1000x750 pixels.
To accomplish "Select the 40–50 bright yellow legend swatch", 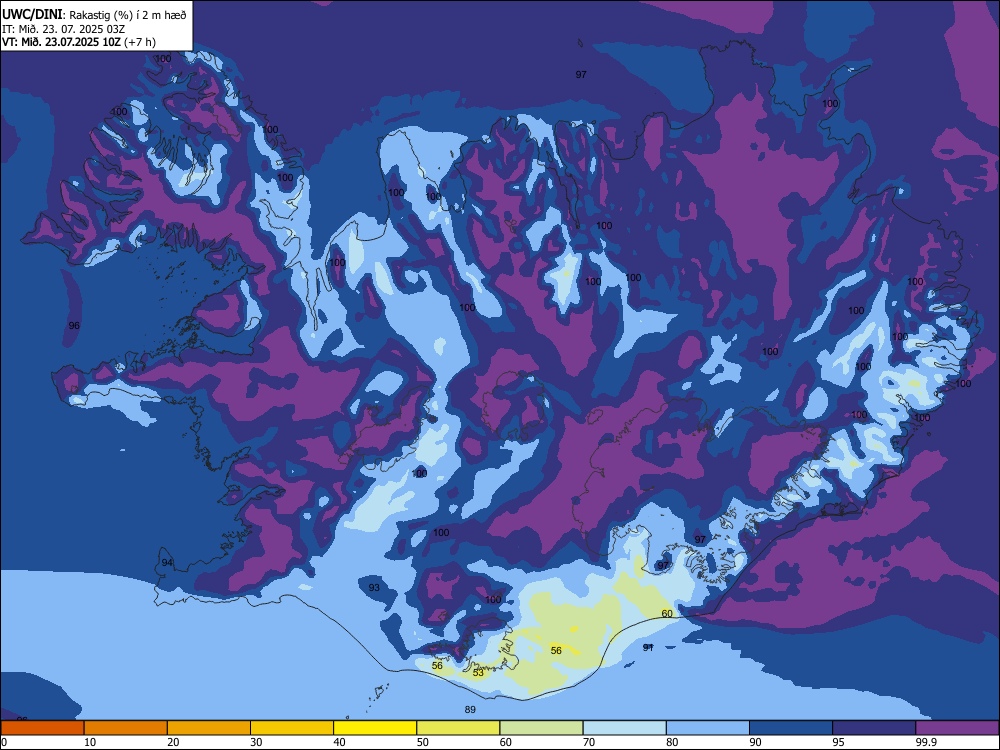I will click(x=375, y=728).
